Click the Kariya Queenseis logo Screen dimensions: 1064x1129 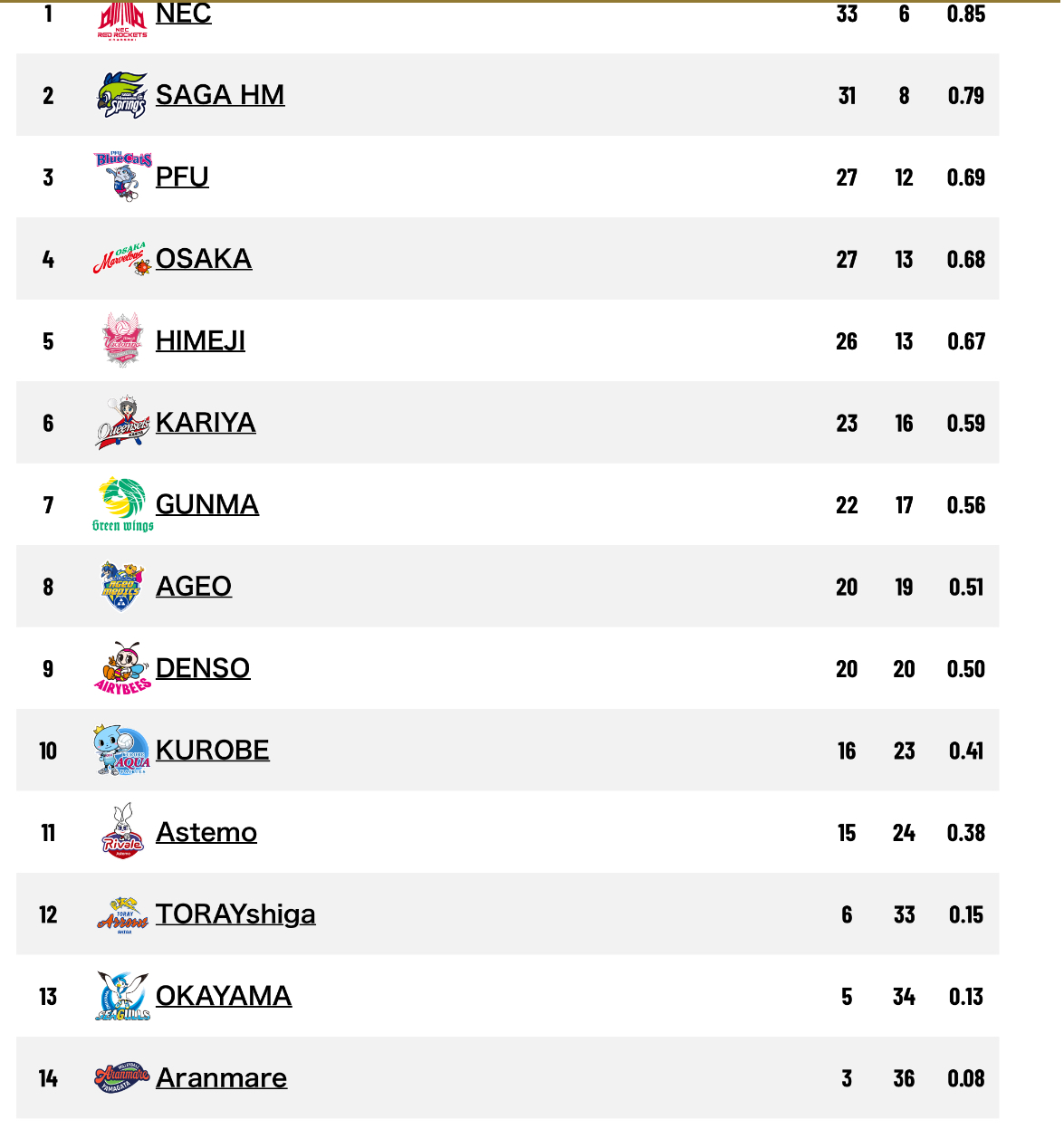point(122,423)
